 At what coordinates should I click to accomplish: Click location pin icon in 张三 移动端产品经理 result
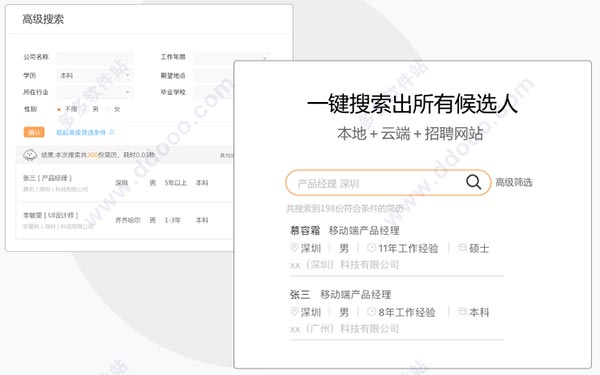[x=294, y=311]
